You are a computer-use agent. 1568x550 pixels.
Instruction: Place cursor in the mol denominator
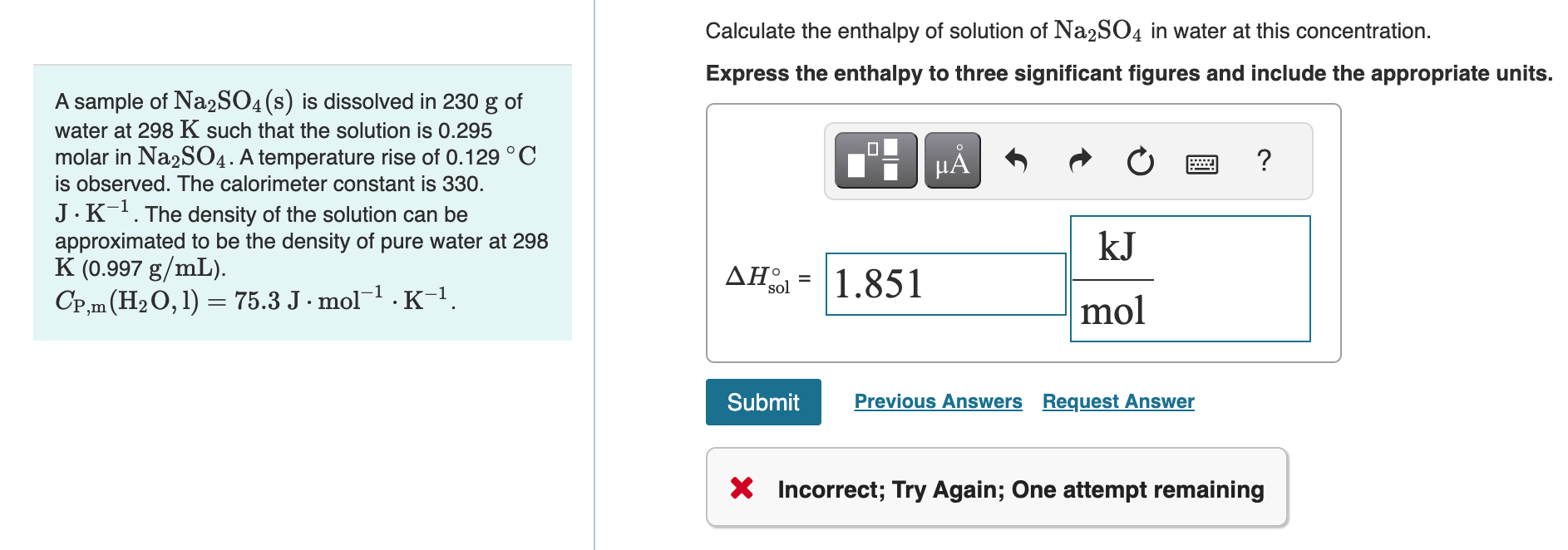tap(1114, 312)
